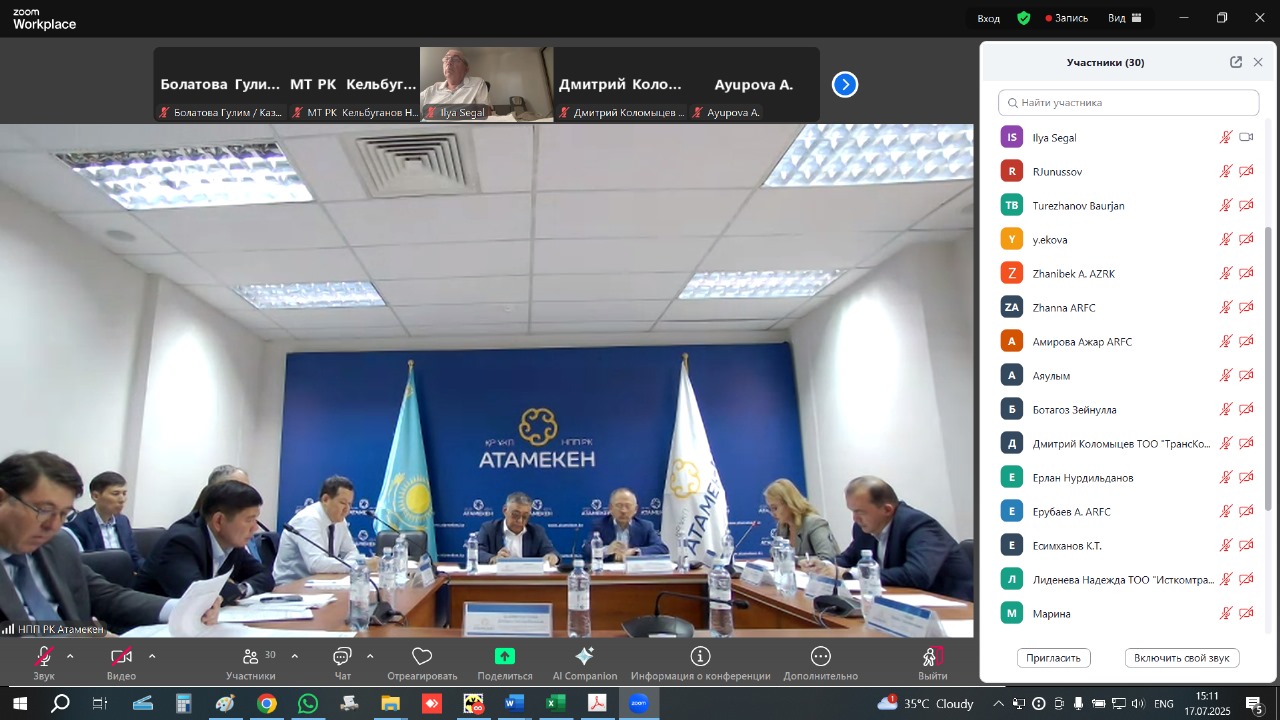The height and width of the screenshot is (720, 1280).
Task: Select Болатова Гулим participant tile
Action: click(x=220, y=84)
